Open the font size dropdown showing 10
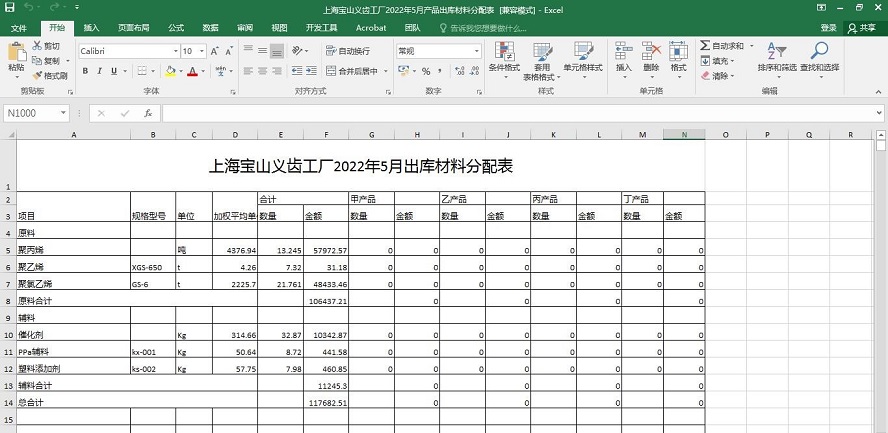Viewport: 888px width, 433px height. pos(202,51)
